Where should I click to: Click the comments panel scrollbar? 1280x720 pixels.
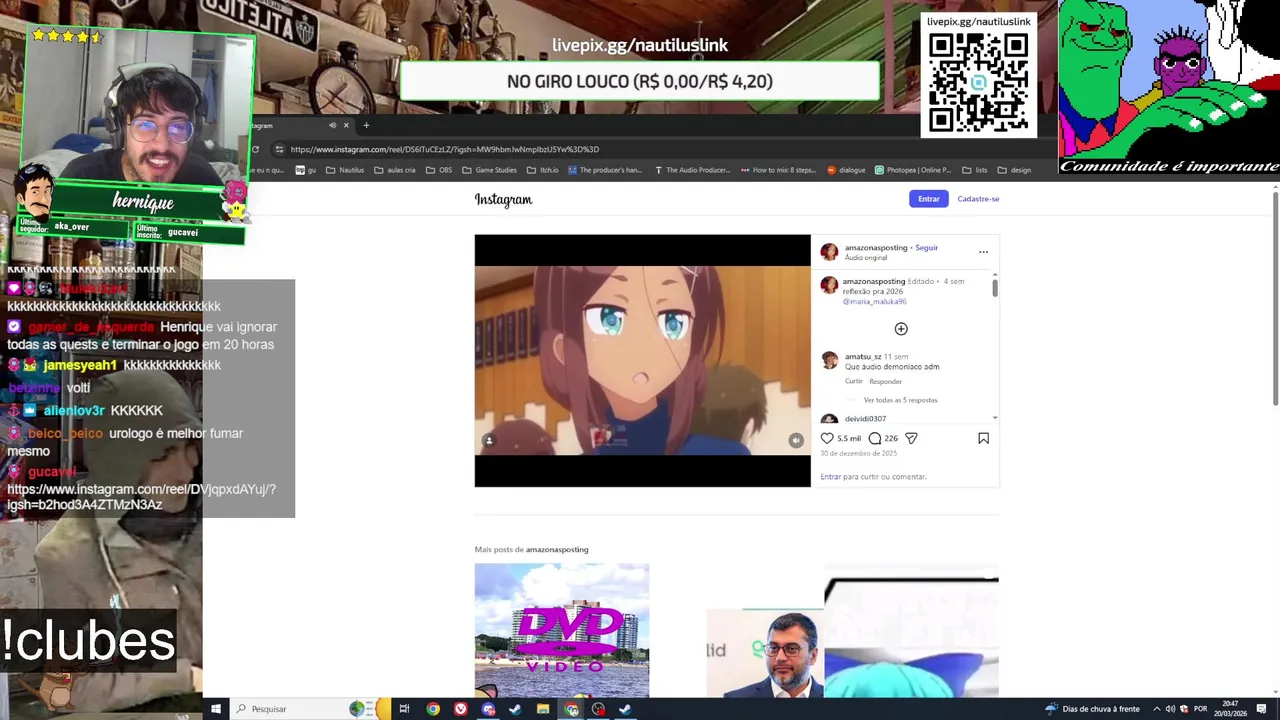coord(995,288)
